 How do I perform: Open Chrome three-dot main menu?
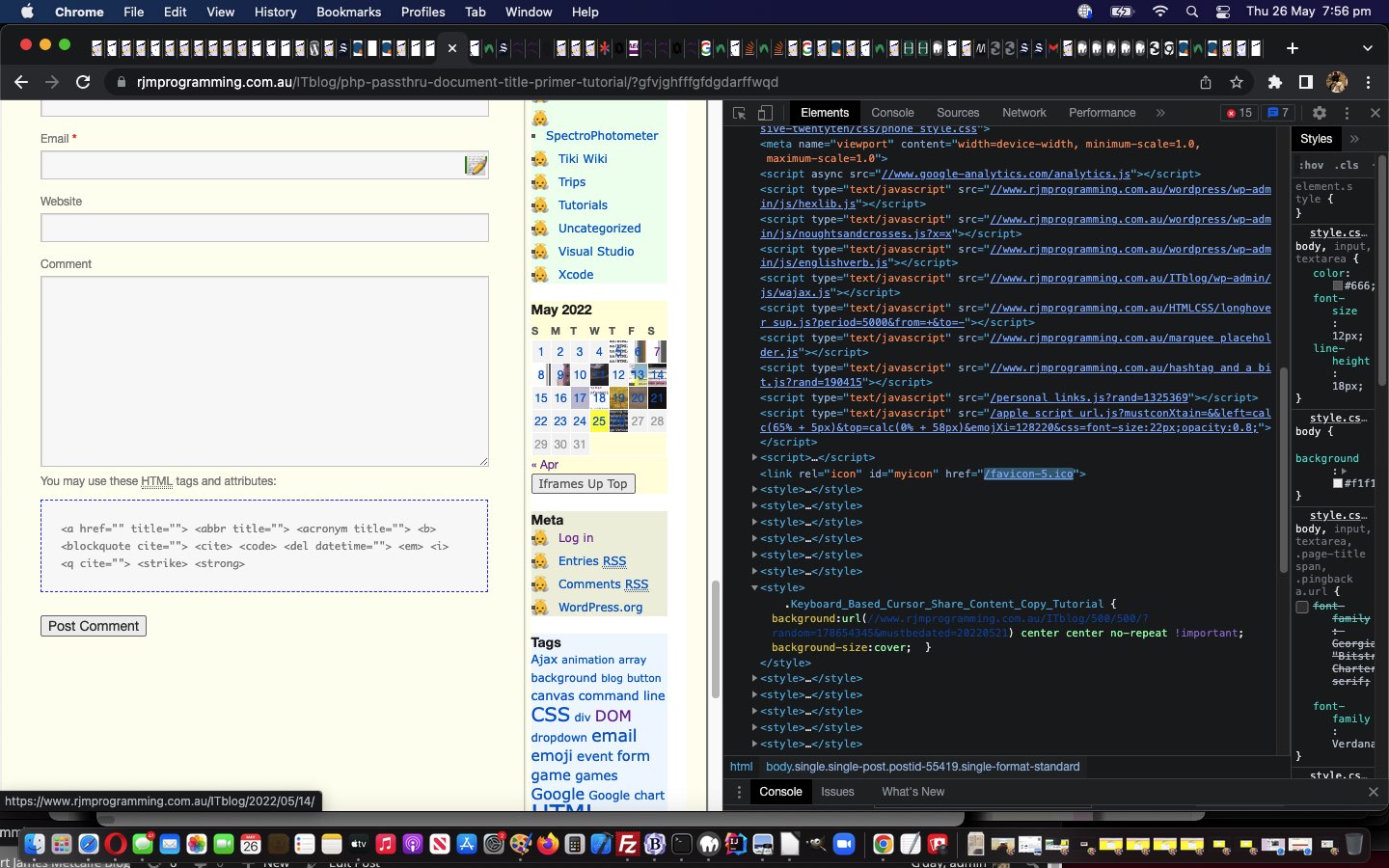click(x=1368, y=82)
